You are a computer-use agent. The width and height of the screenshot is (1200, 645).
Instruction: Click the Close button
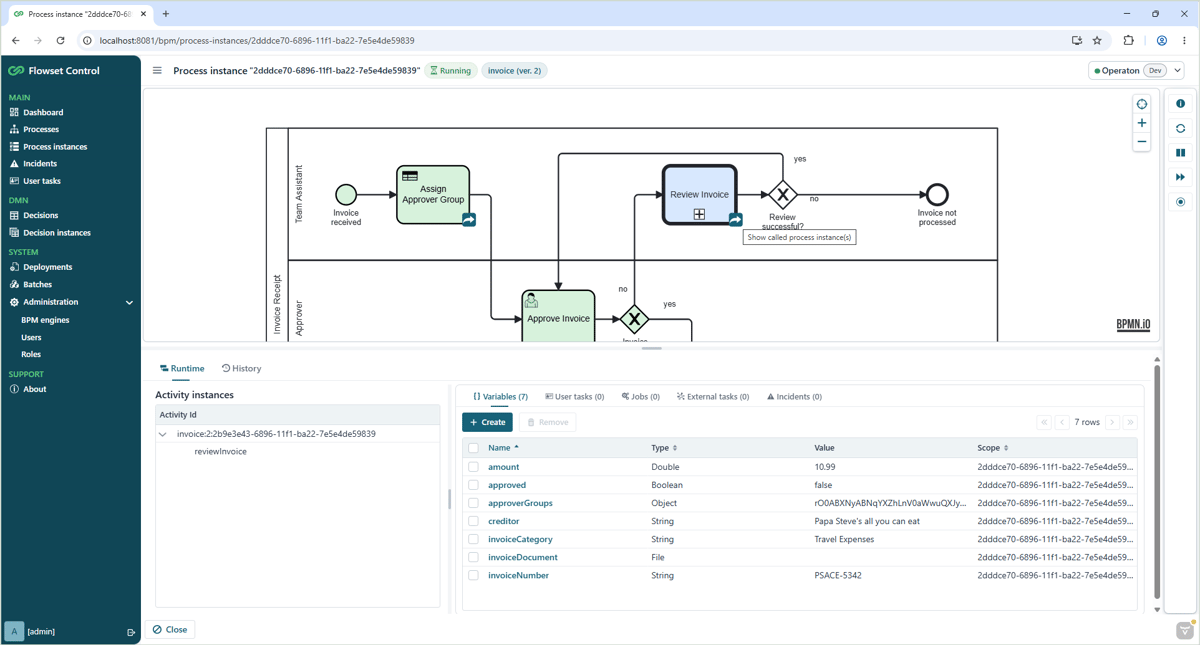click(170, 630)
